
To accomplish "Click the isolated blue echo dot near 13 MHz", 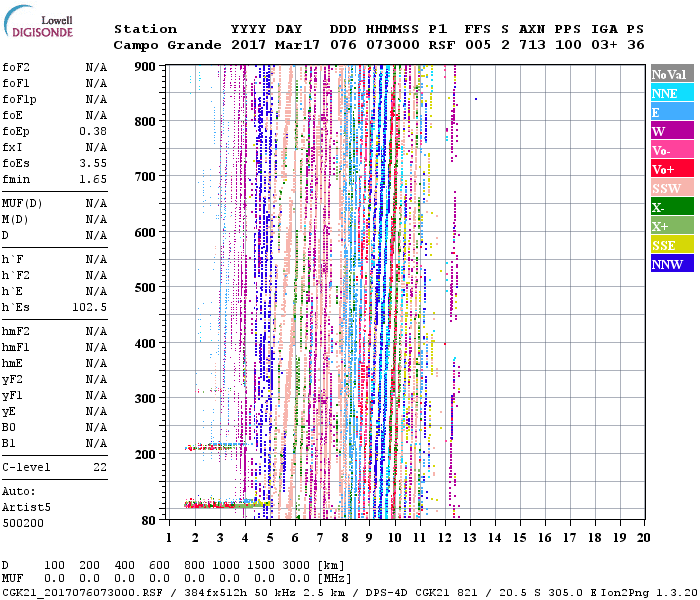I will pyautogui.click(x=476, y=99).
